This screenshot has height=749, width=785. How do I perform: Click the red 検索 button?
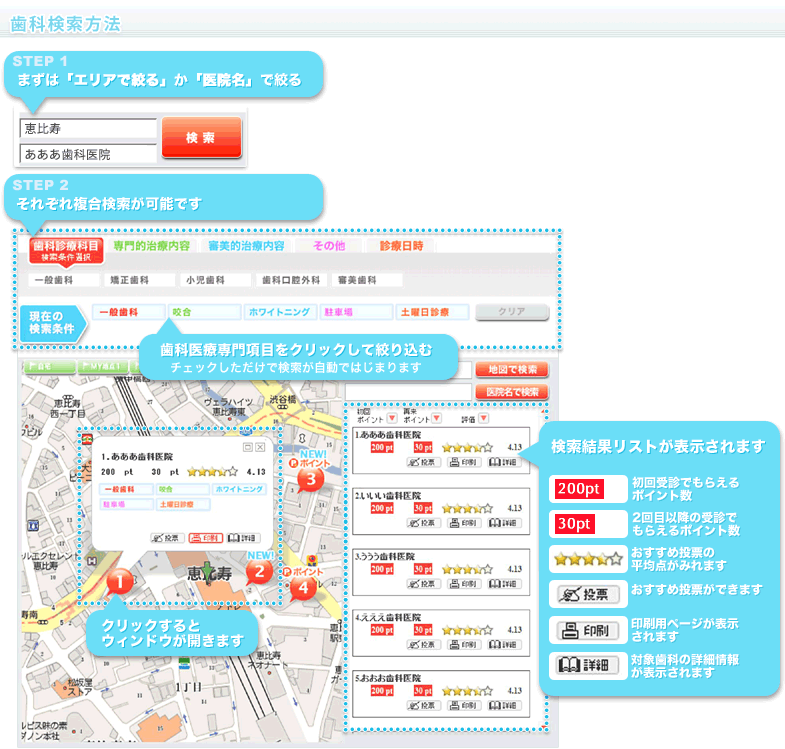coord(201,137)
